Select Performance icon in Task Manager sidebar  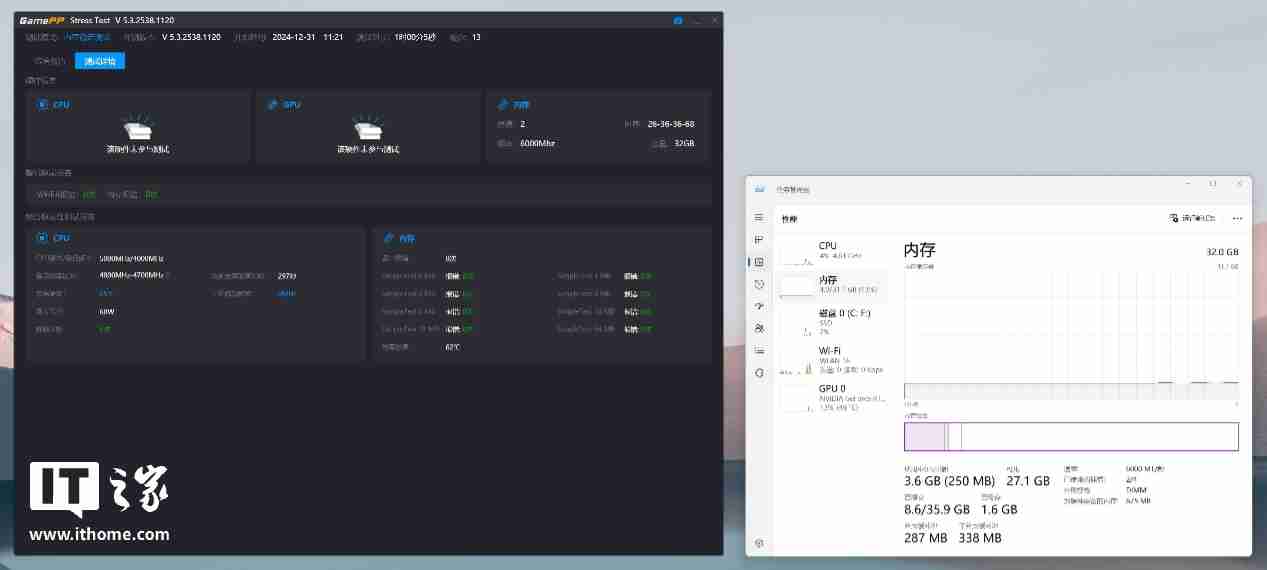coord(759,262)
